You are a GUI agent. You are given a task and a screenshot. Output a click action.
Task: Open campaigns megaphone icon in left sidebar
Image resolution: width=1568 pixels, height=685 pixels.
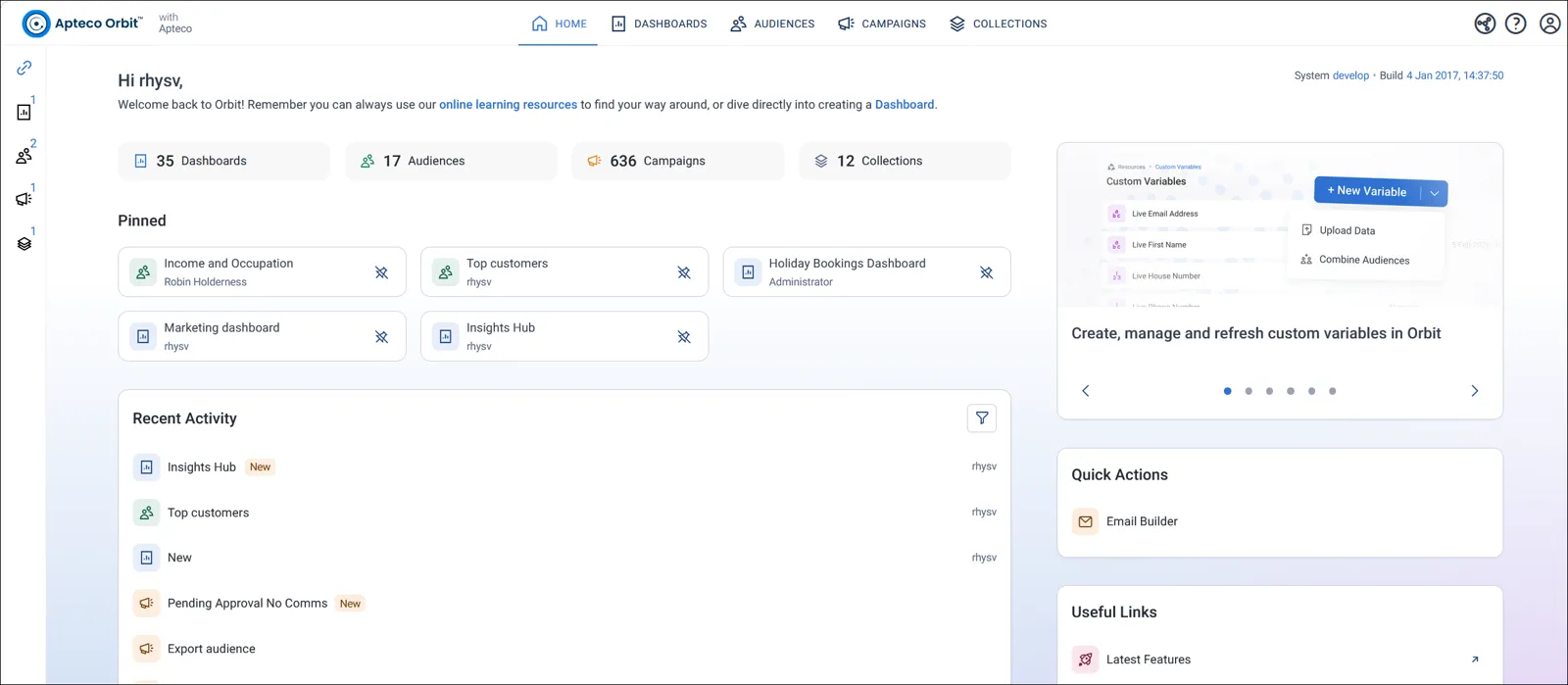pos(24,199)
